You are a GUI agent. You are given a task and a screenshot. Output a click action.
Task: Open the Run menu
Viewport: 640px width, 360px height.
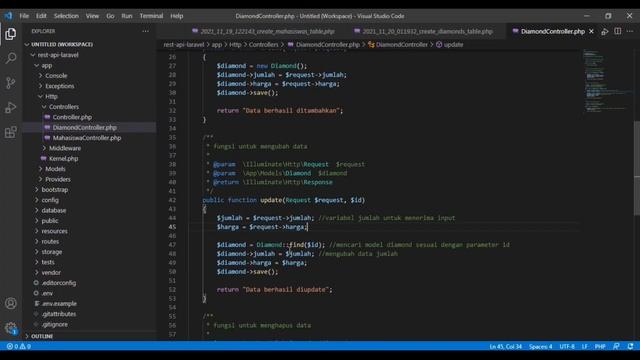click(127, 16)
